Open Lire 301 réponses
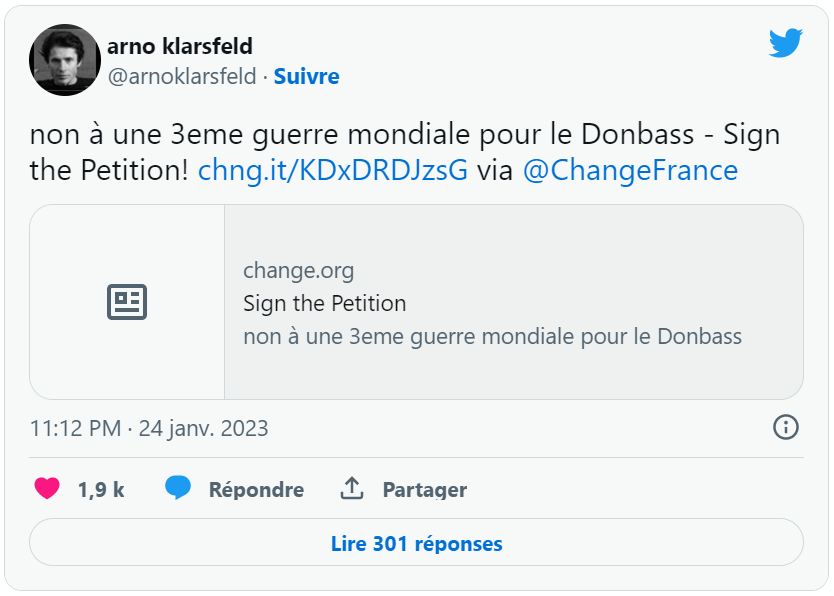The height and width of the screenshot is (596, 834). click(x=416, y=542)
